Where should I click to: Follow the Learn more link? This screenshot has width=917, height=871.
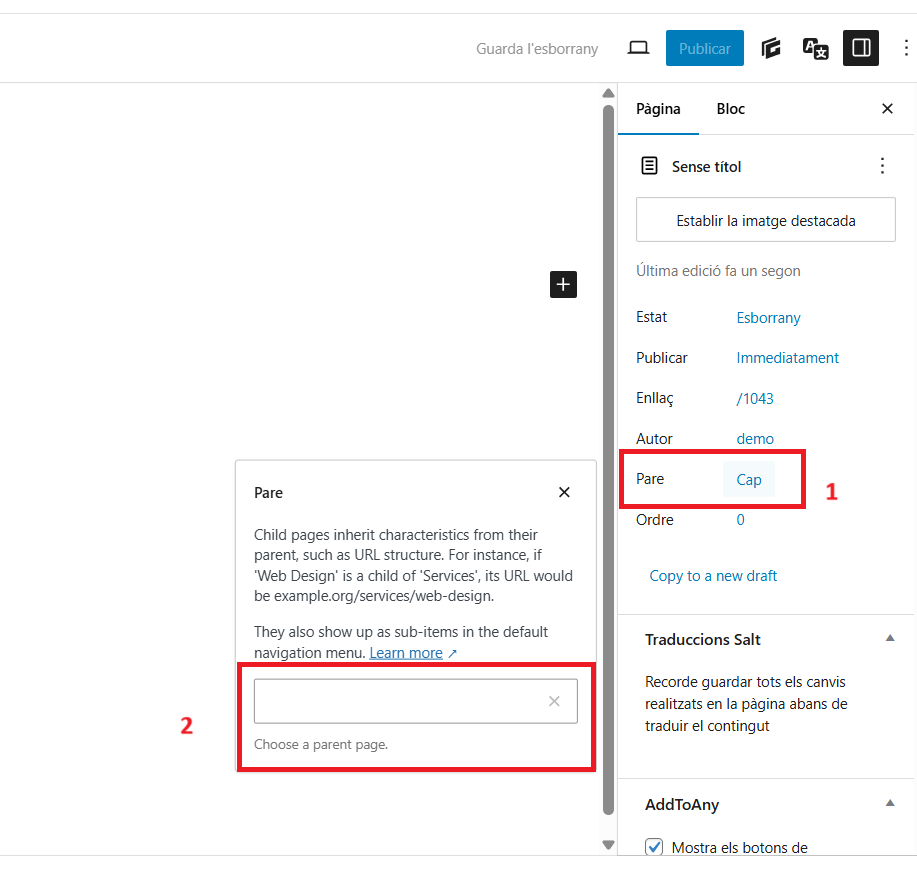[406, 653]
